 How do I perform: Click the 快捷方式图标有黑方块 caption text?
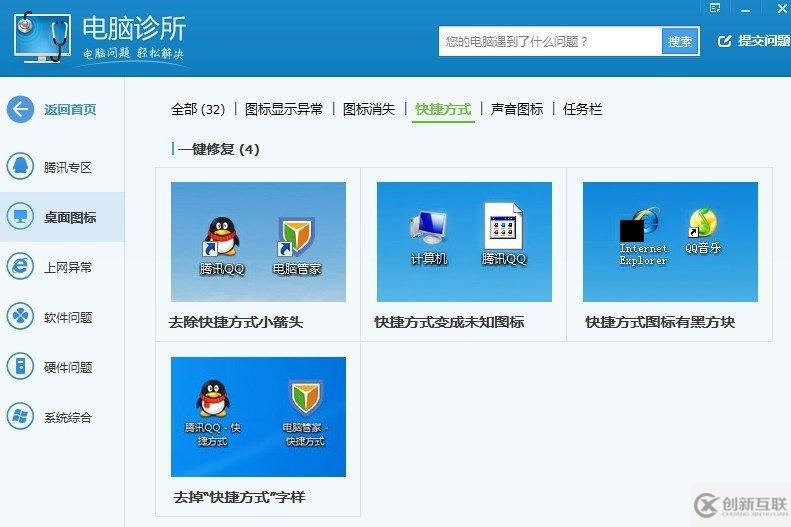click(x=660, y=322)
